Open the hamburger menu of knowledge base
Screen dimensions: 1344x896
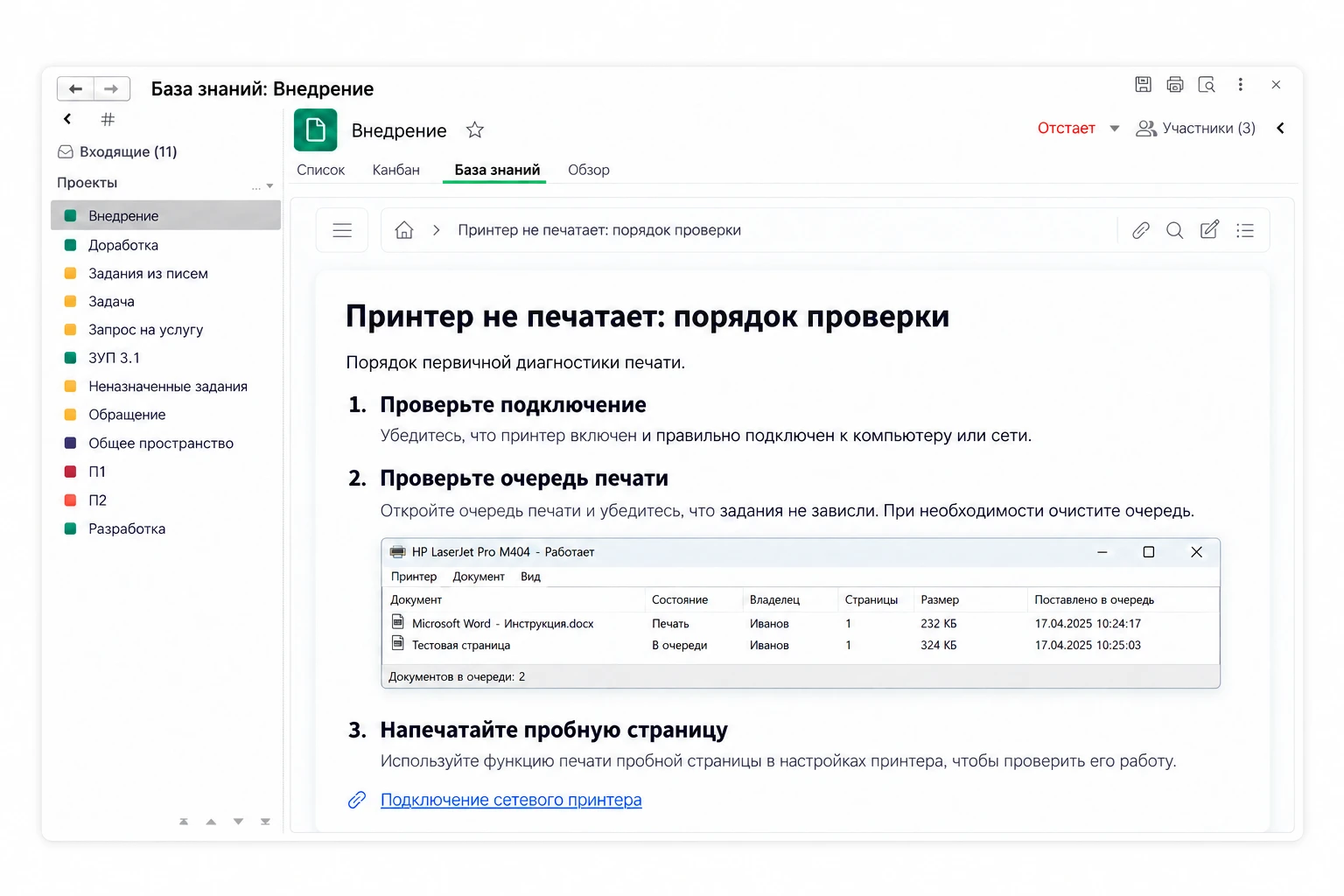tap(342, 230)
